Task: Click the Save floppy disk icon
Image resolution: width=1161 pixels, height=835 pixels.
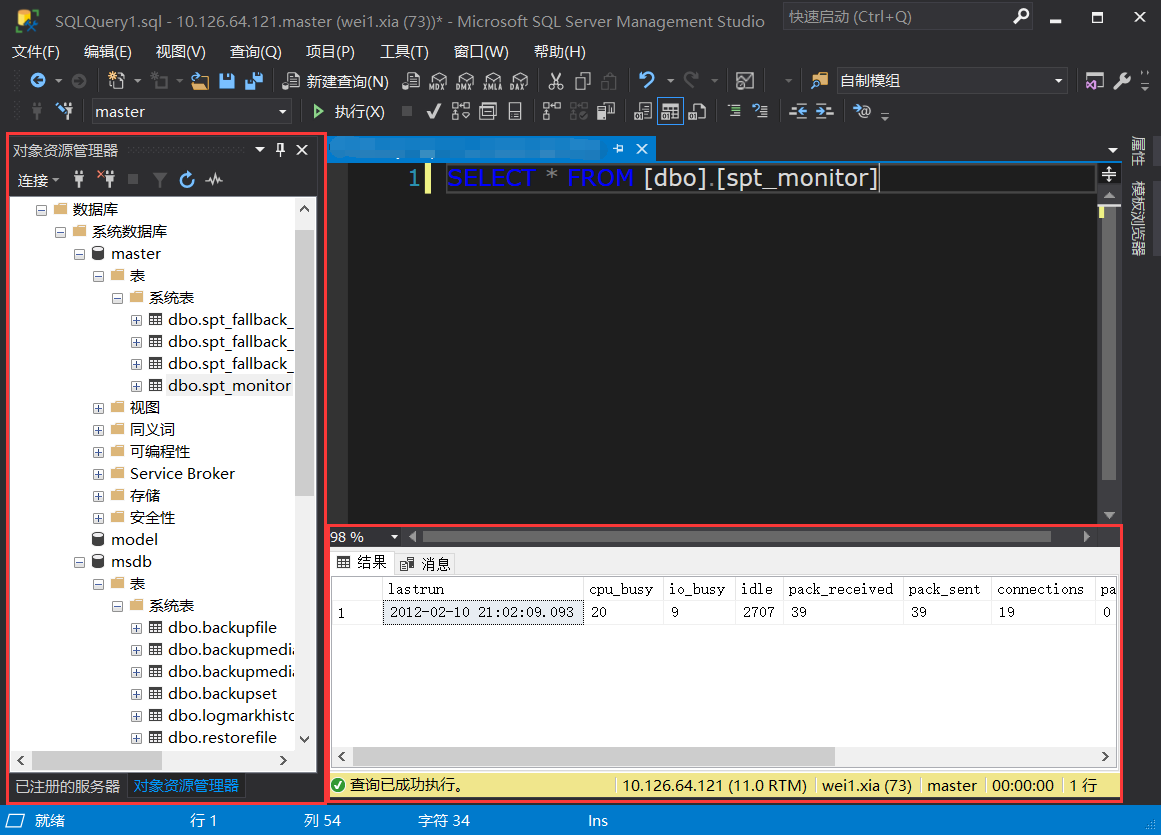Action: [226, 81]
